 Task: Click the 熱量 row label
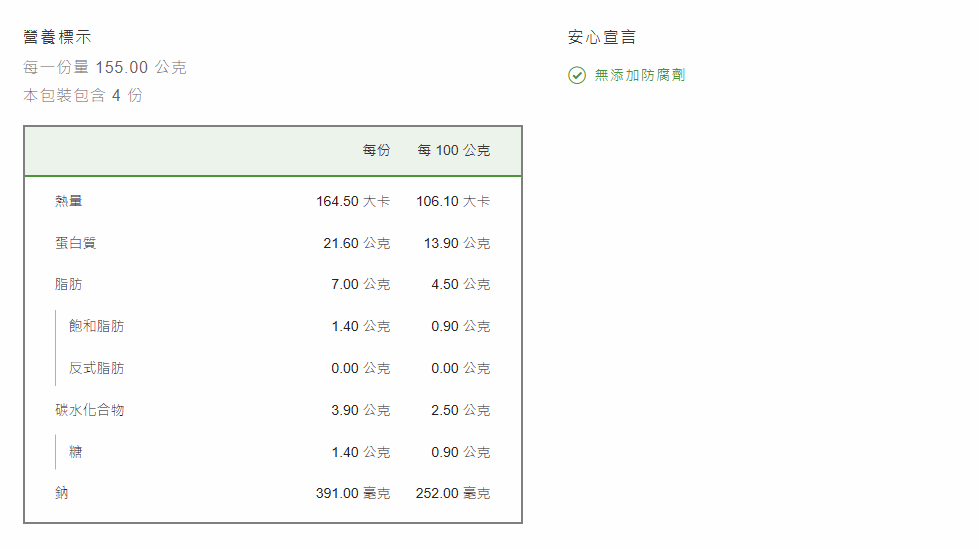point(69,201)
